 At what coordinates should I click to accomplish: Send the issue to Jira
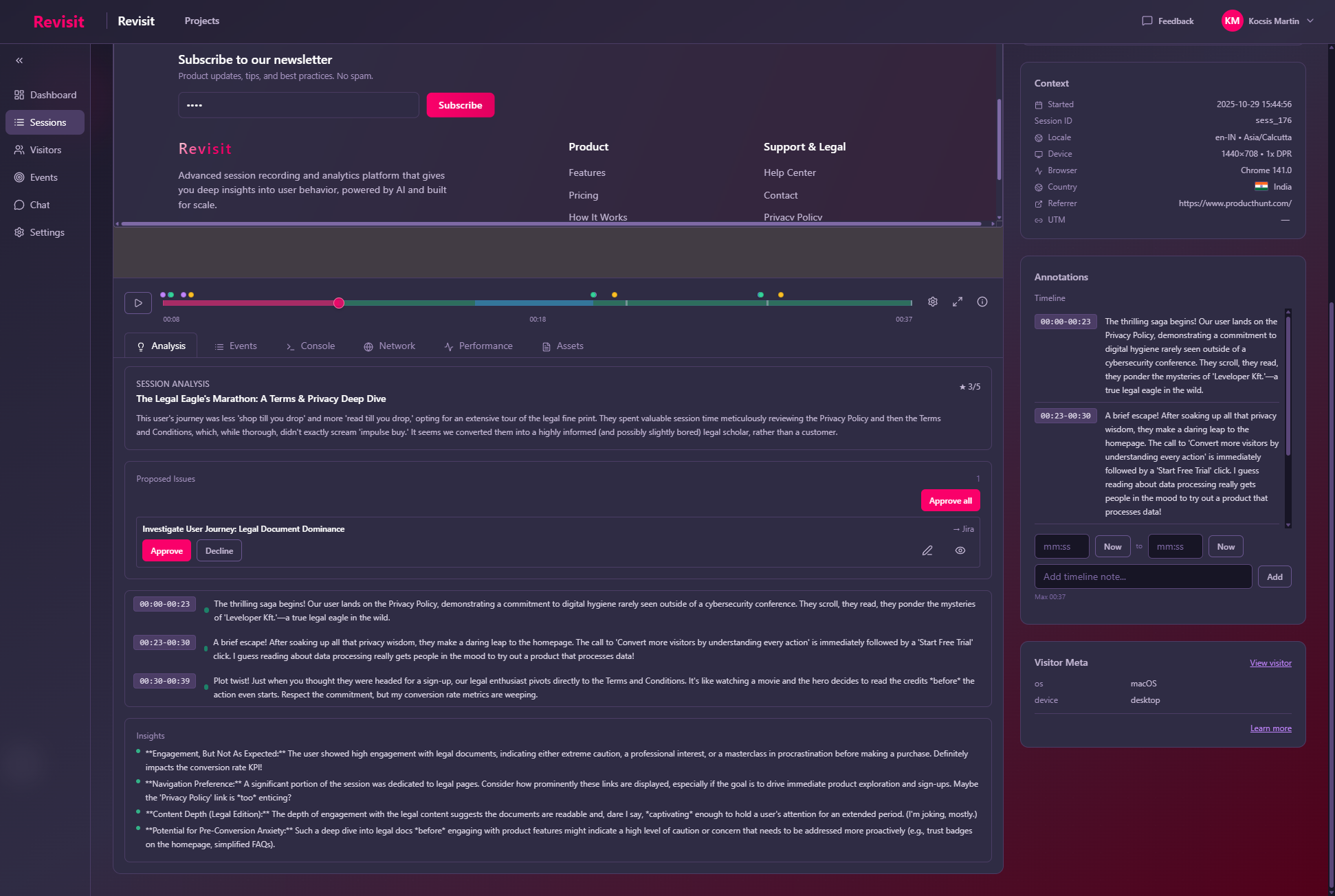pyautogui.click(x=963, y=529)
